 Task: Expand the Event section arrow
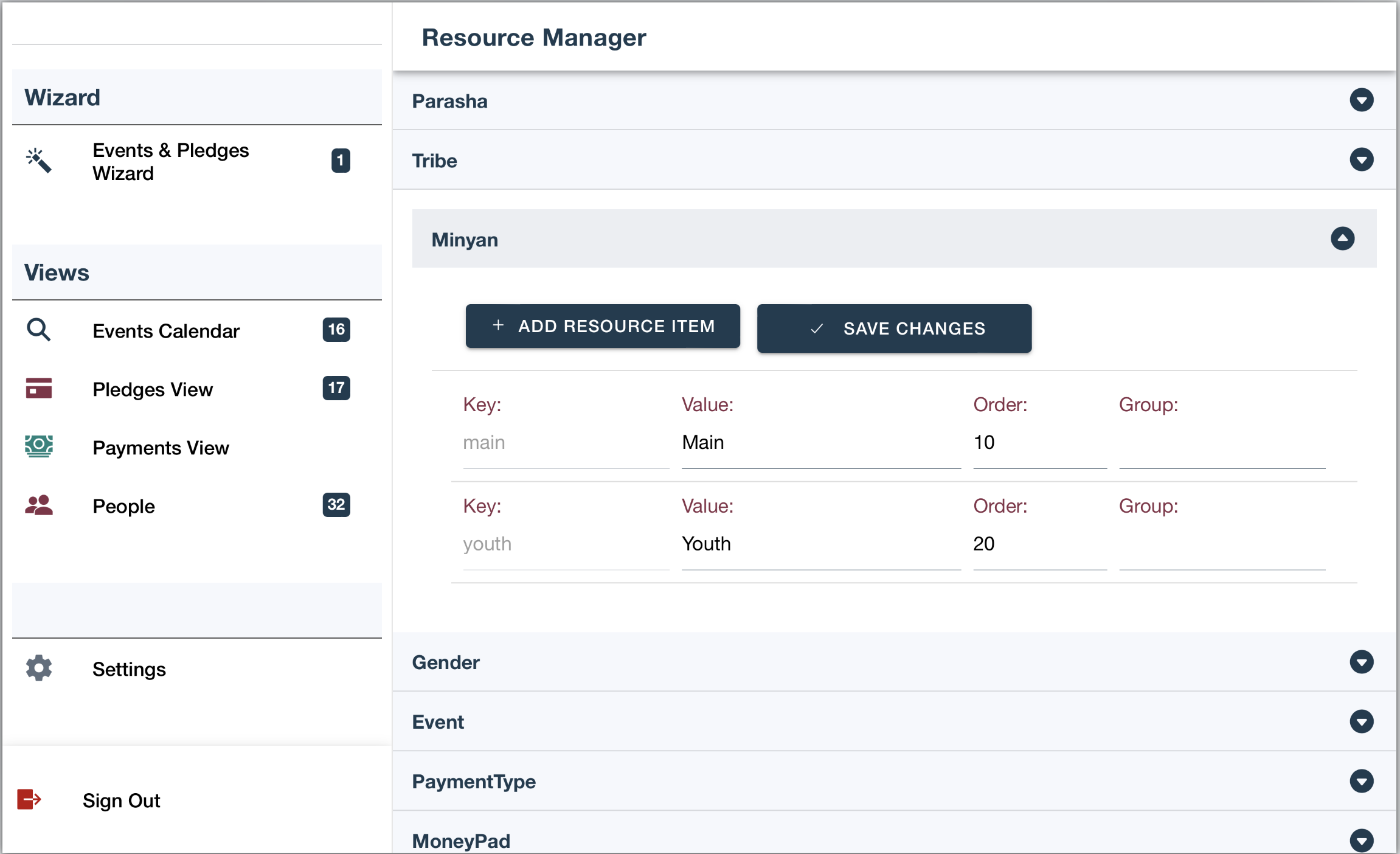pyautogui.click(x=1362, y=721)
